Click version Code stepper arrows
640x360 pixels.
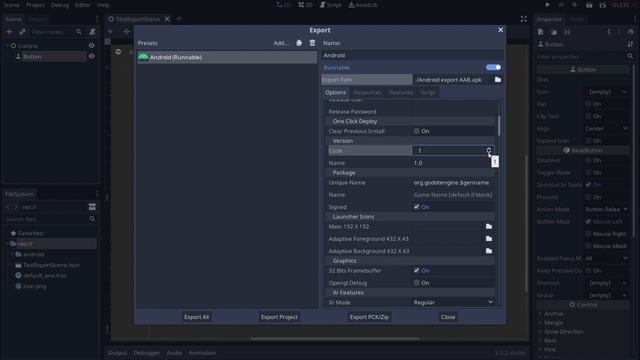(489, 151)
